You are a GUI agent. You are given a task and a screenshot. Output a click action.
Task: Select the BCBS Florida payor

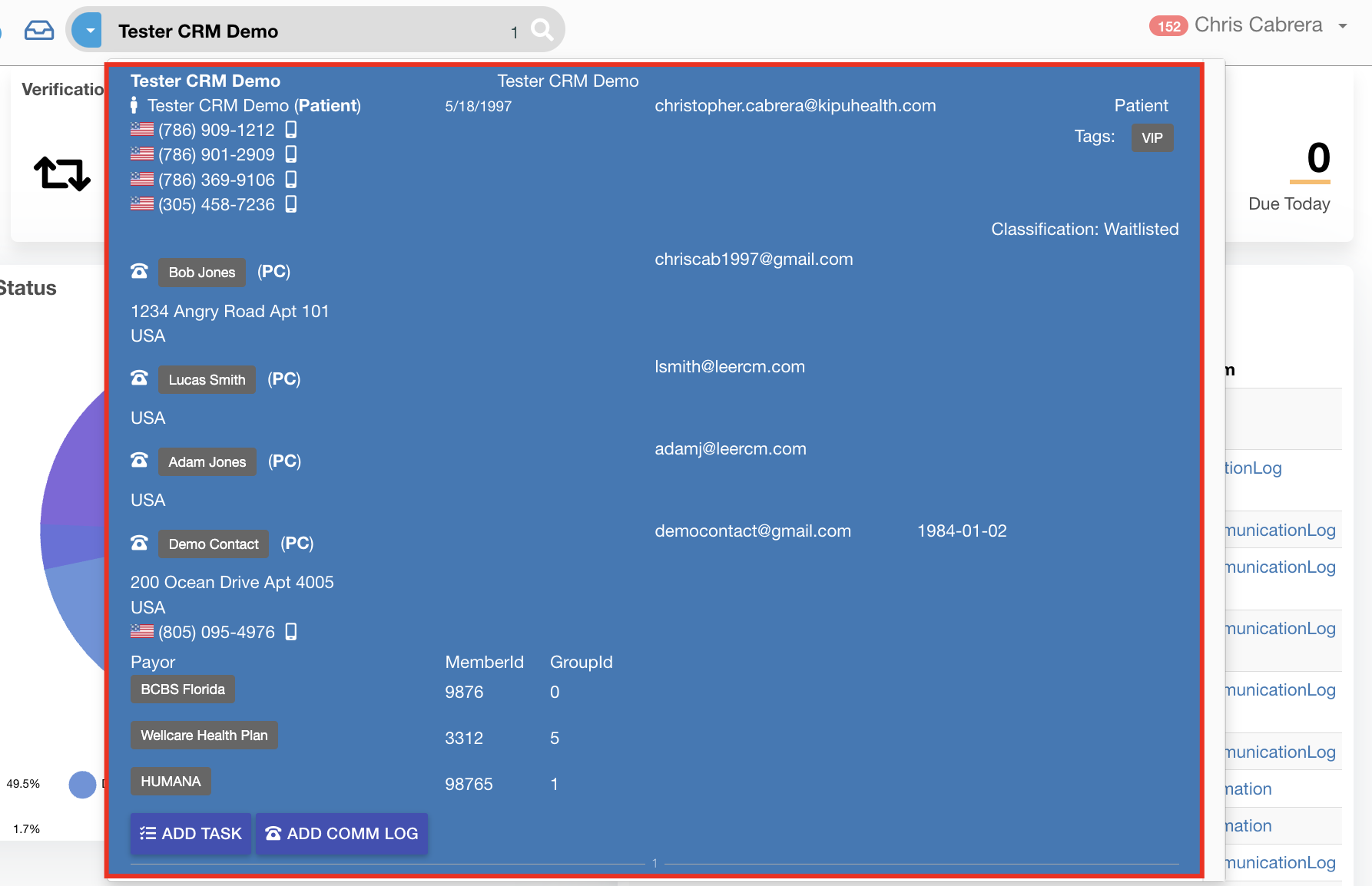[183, 689]
